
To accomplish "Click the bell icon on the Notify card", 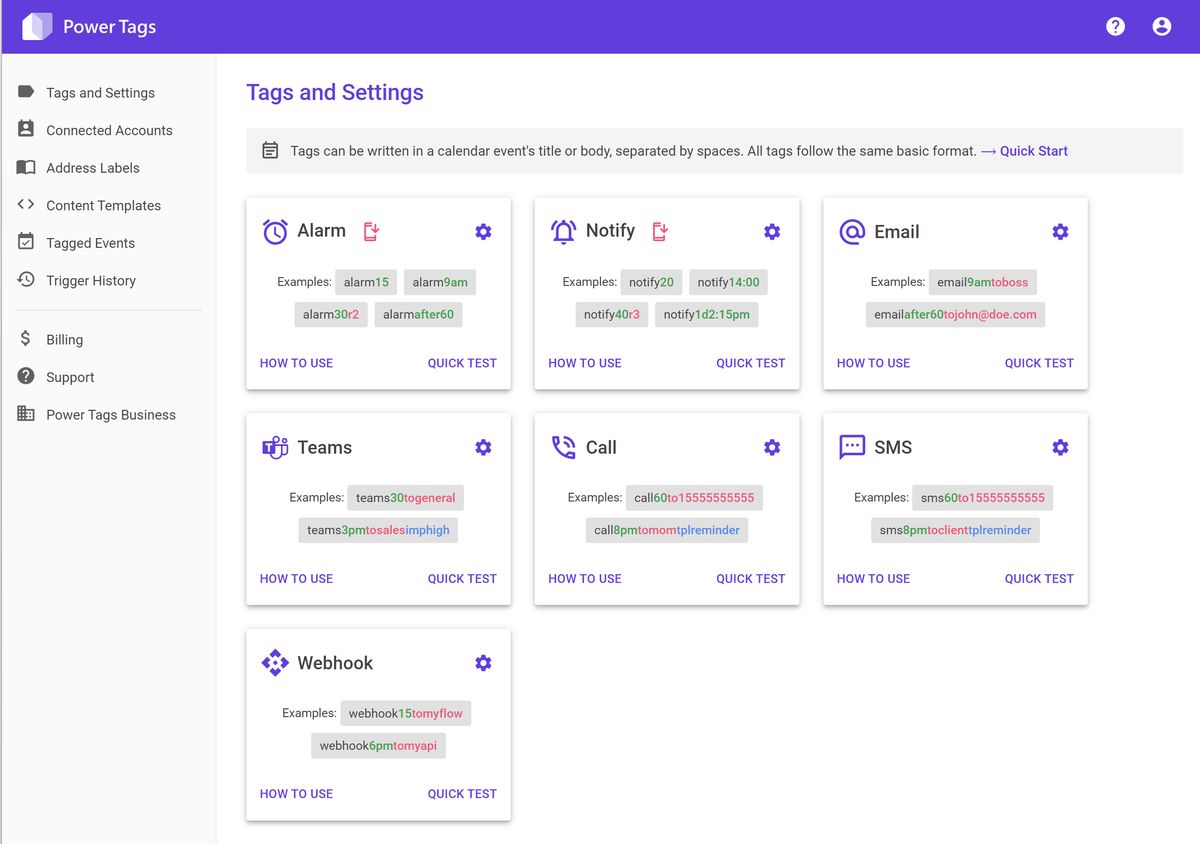I will tap(563, 231).
